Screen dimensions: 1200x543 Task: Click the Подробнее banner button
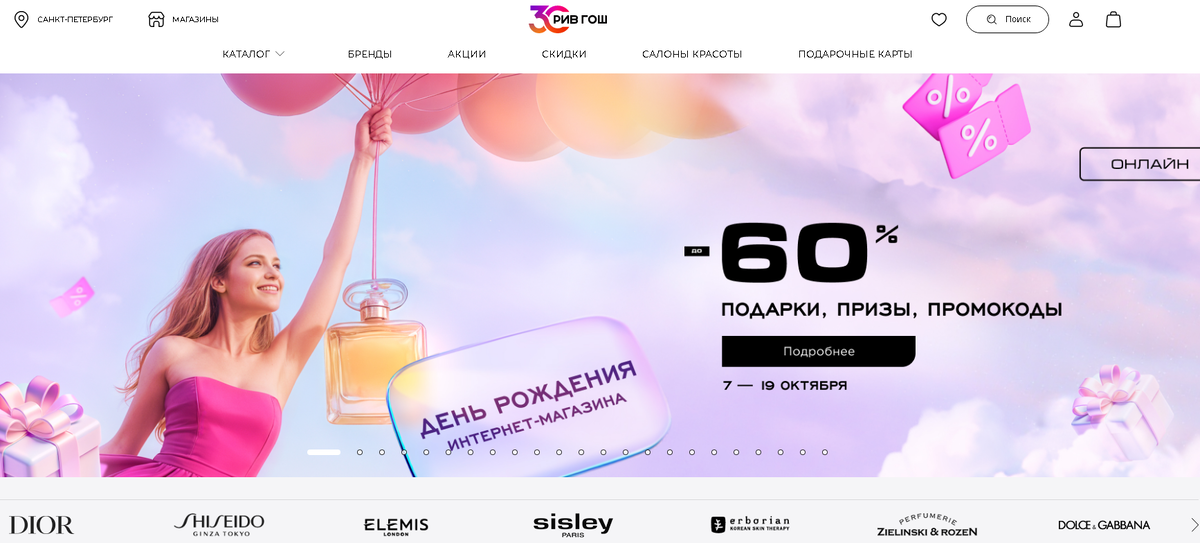818,351
